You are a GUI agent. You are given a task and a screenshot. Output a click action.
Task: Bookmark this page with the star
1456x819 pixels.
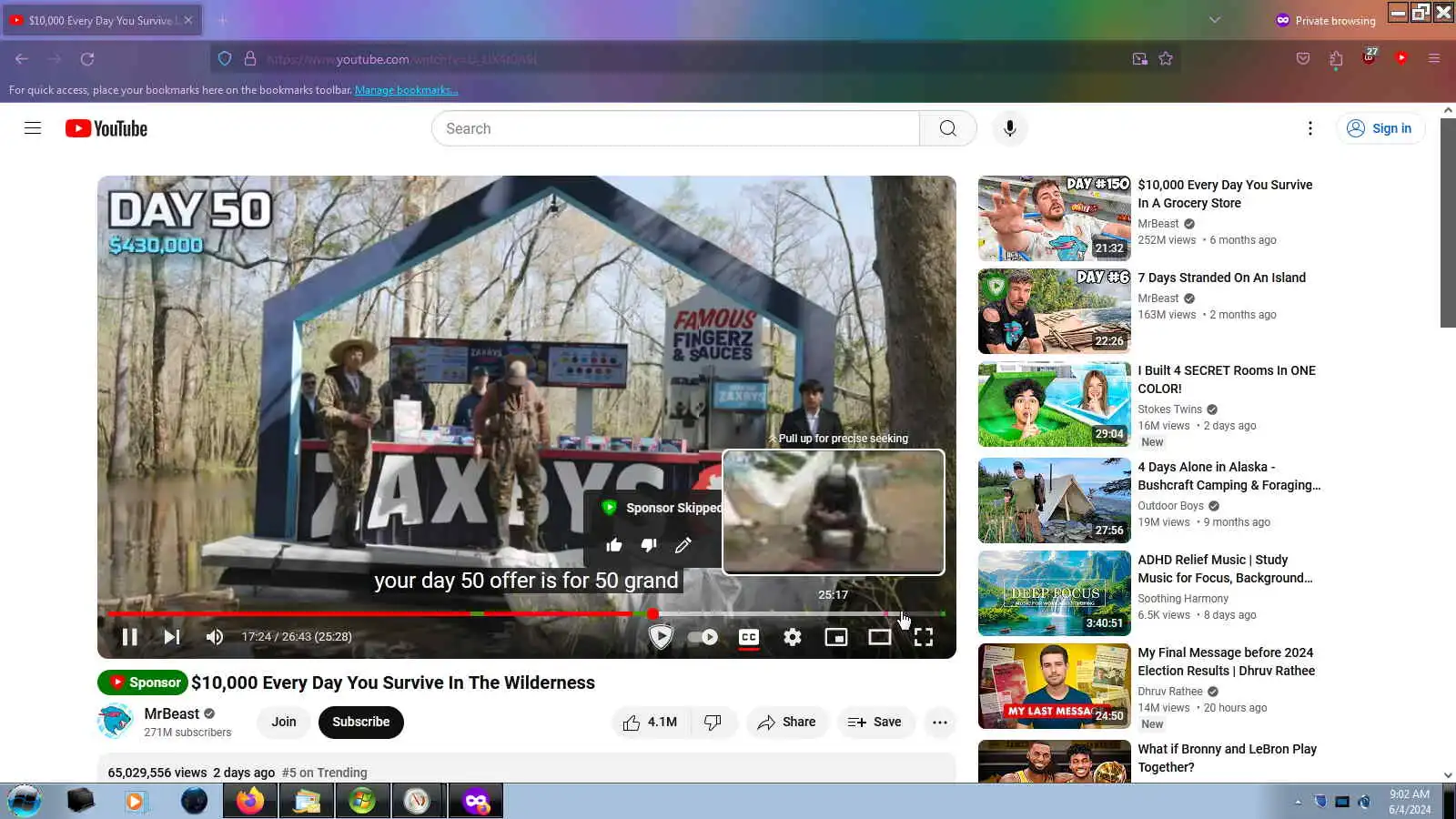pos(1166,59)
